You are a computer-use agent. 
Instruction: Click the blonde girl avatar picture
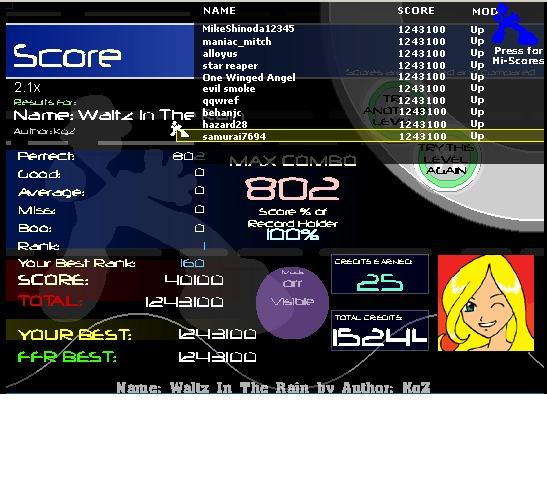point(486,303)
